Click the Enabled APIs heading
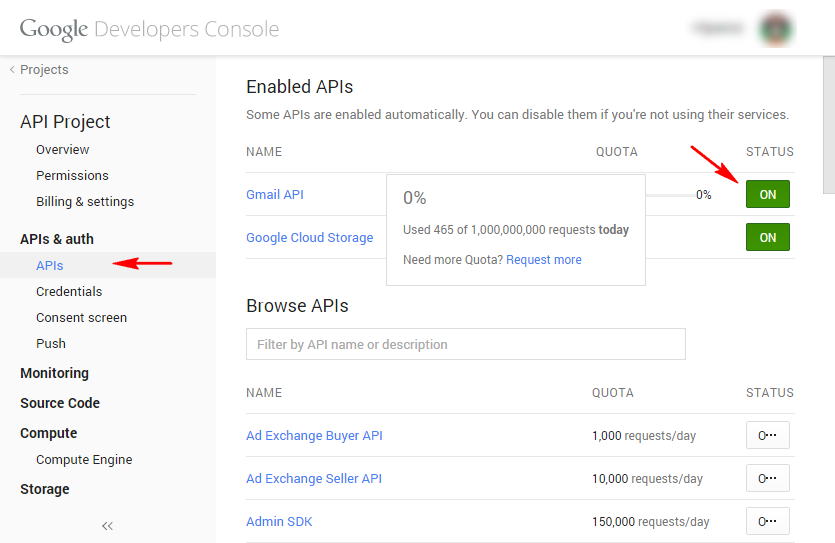 299,87
